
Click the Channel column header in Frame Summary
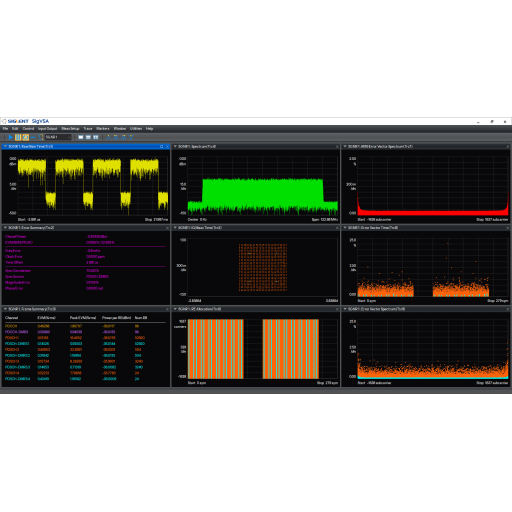[x=11, y=318]
